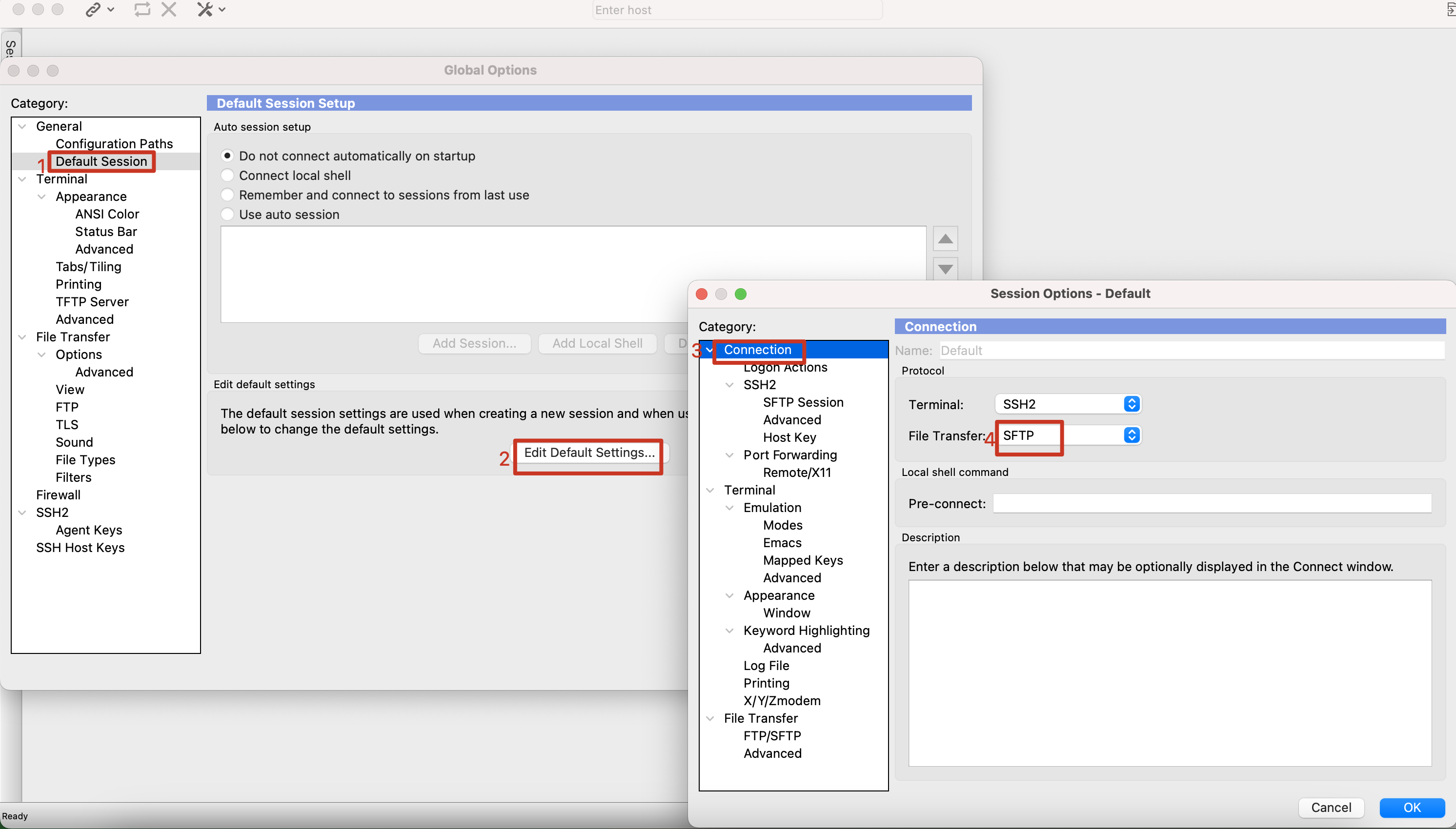Open Terminal protocol dropdown stepper
This screenshot has width=1456, height=829.
coord(1132,404)
